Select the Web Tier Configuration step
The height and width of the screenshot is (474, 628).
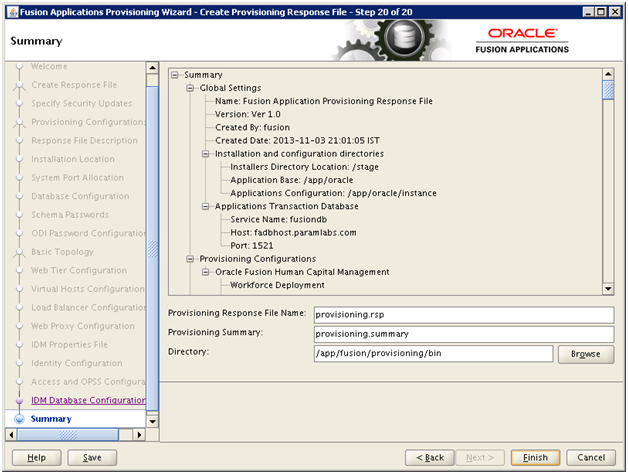tap(79, 270)
